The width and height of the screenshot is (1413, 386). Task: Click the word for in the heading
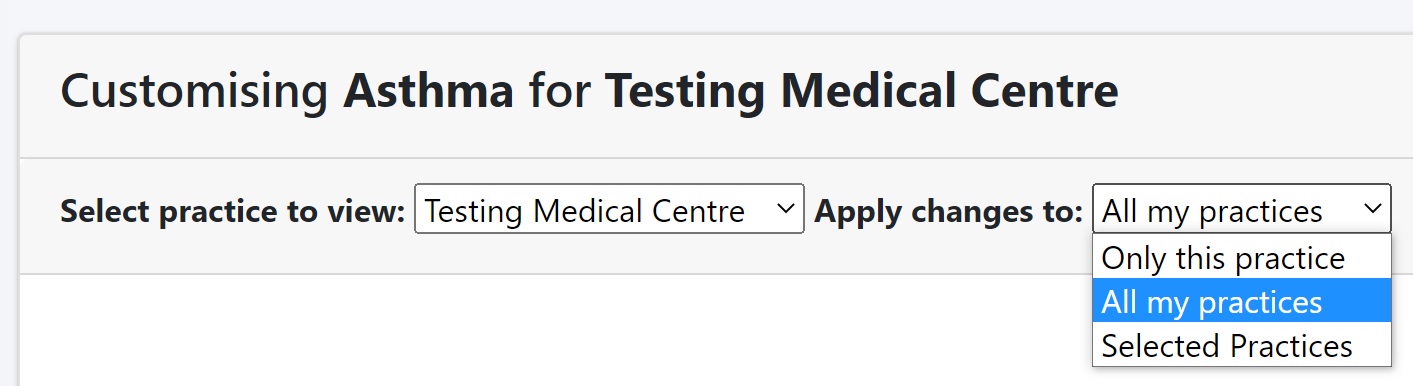(560, 92)
